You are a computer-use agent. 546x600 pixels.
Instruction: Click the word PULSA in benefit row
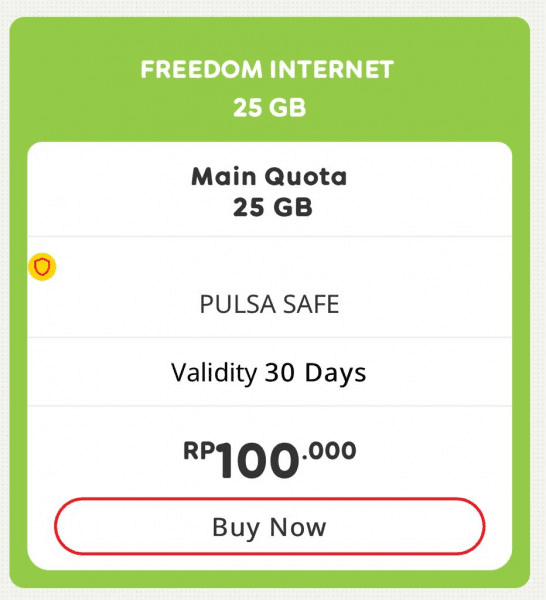(x=238, y=305)
